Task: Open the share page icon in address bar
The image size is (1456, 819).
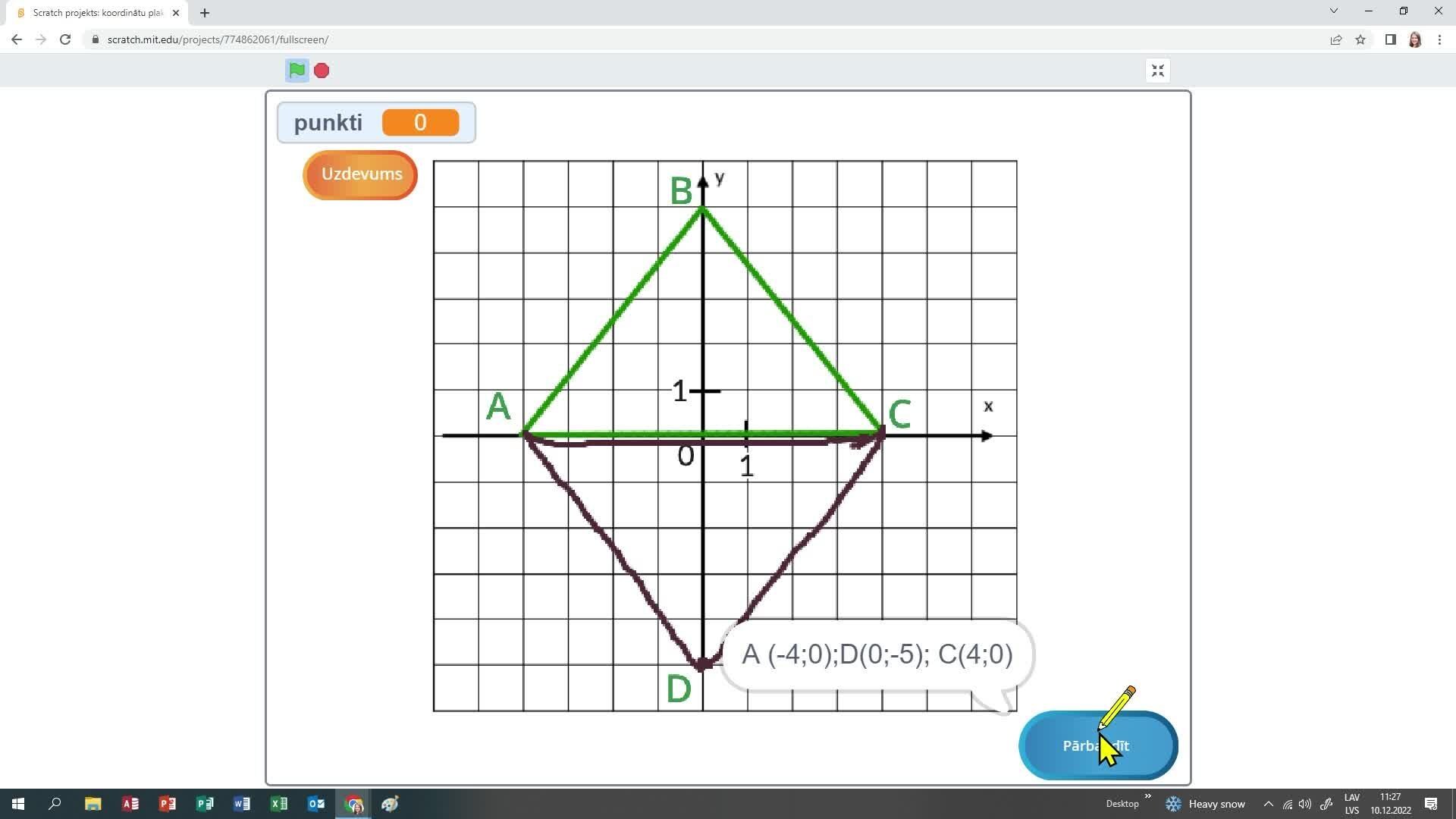Action: pos(1335,39)
